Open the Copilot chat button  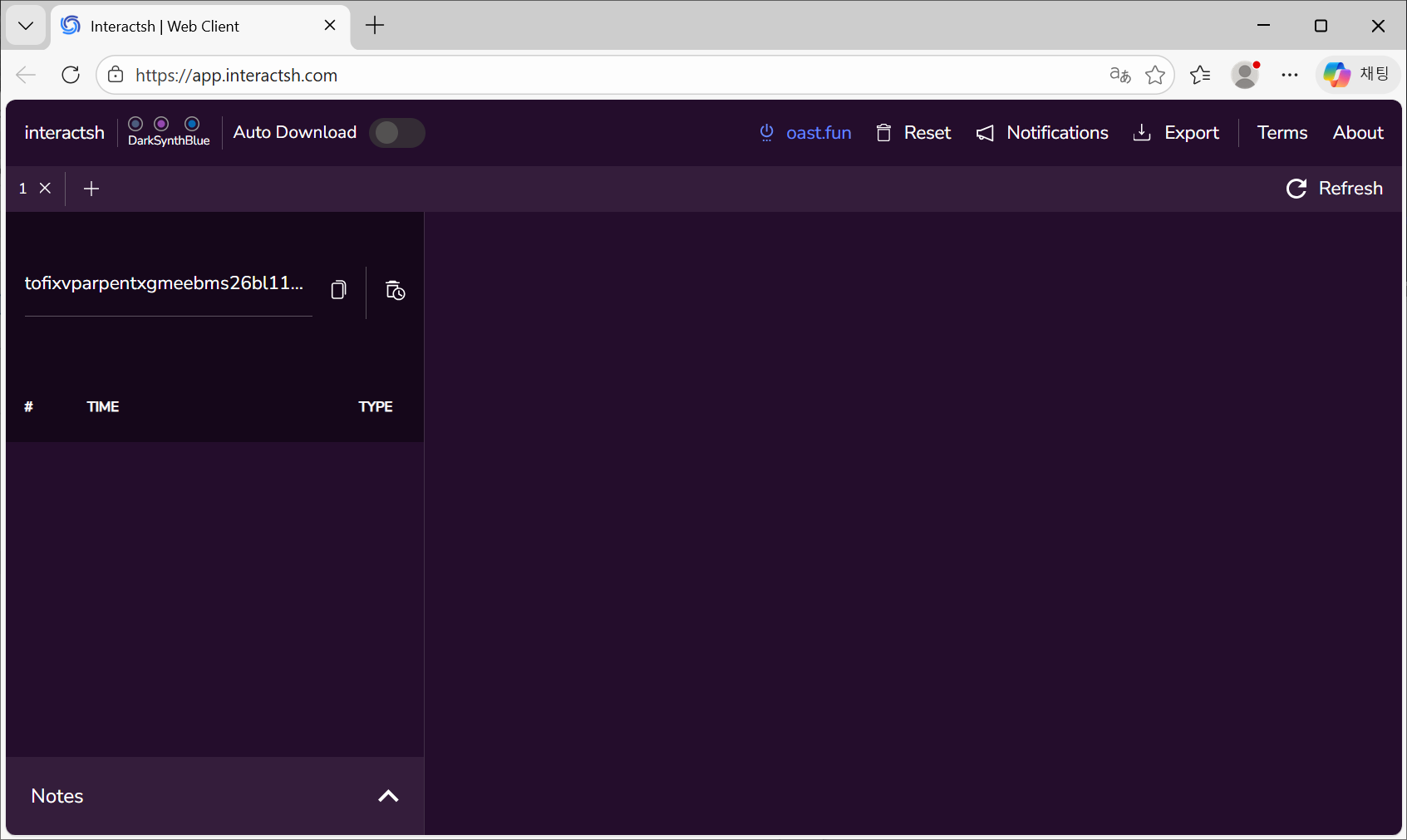tap(1358, 75)
